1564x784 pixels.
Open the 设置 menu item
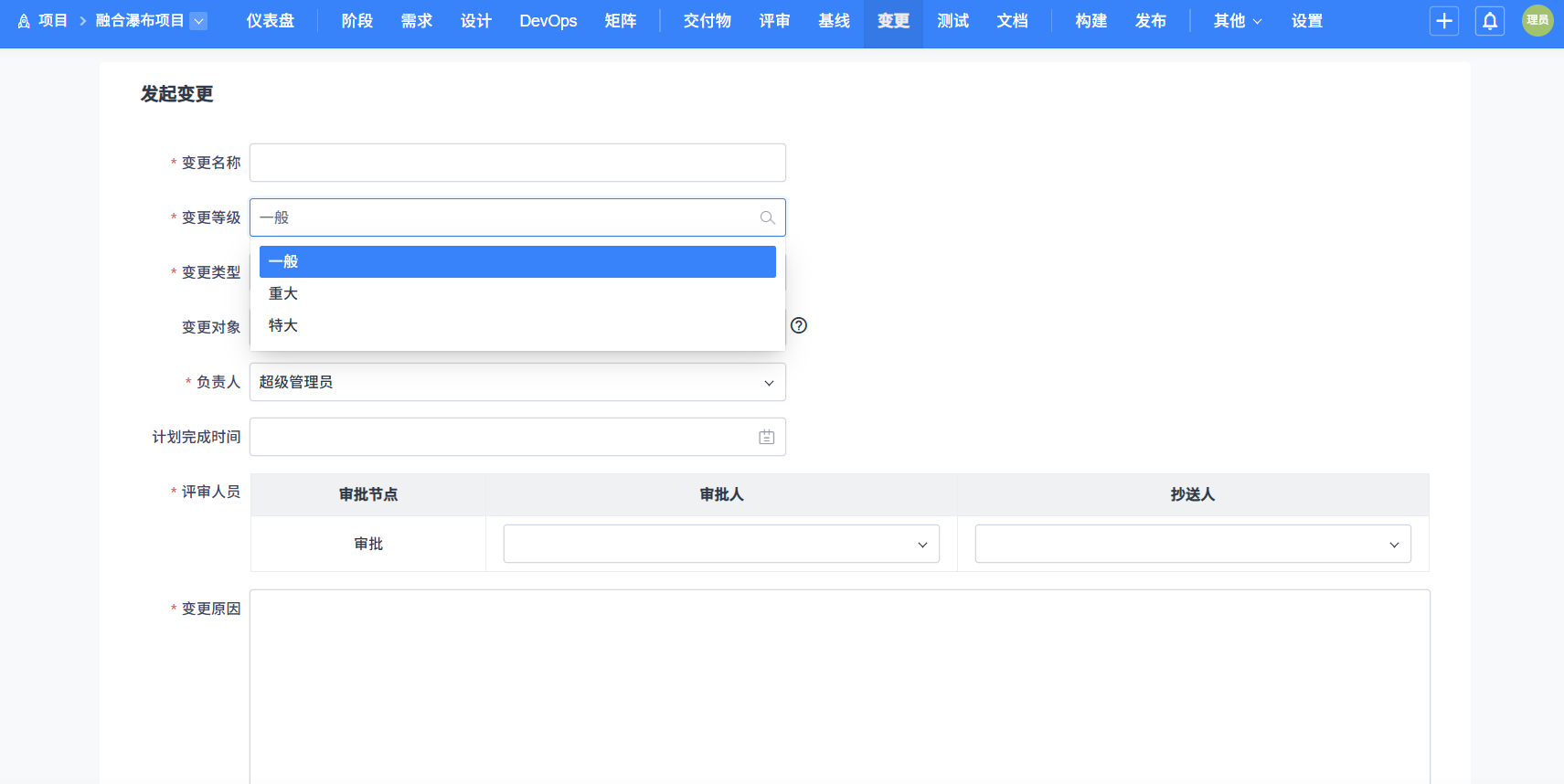pyautogui.click(x=1307, y=21)
